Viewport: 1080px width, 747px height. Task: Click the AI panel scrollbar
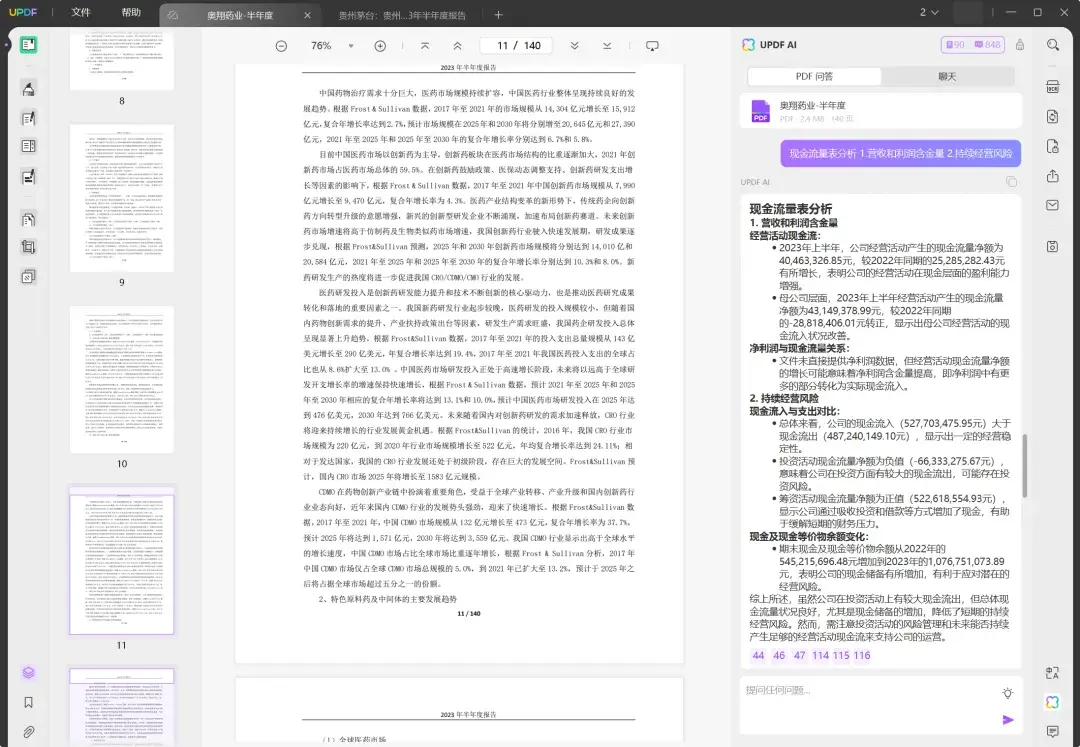click(x=1024, y=465)
